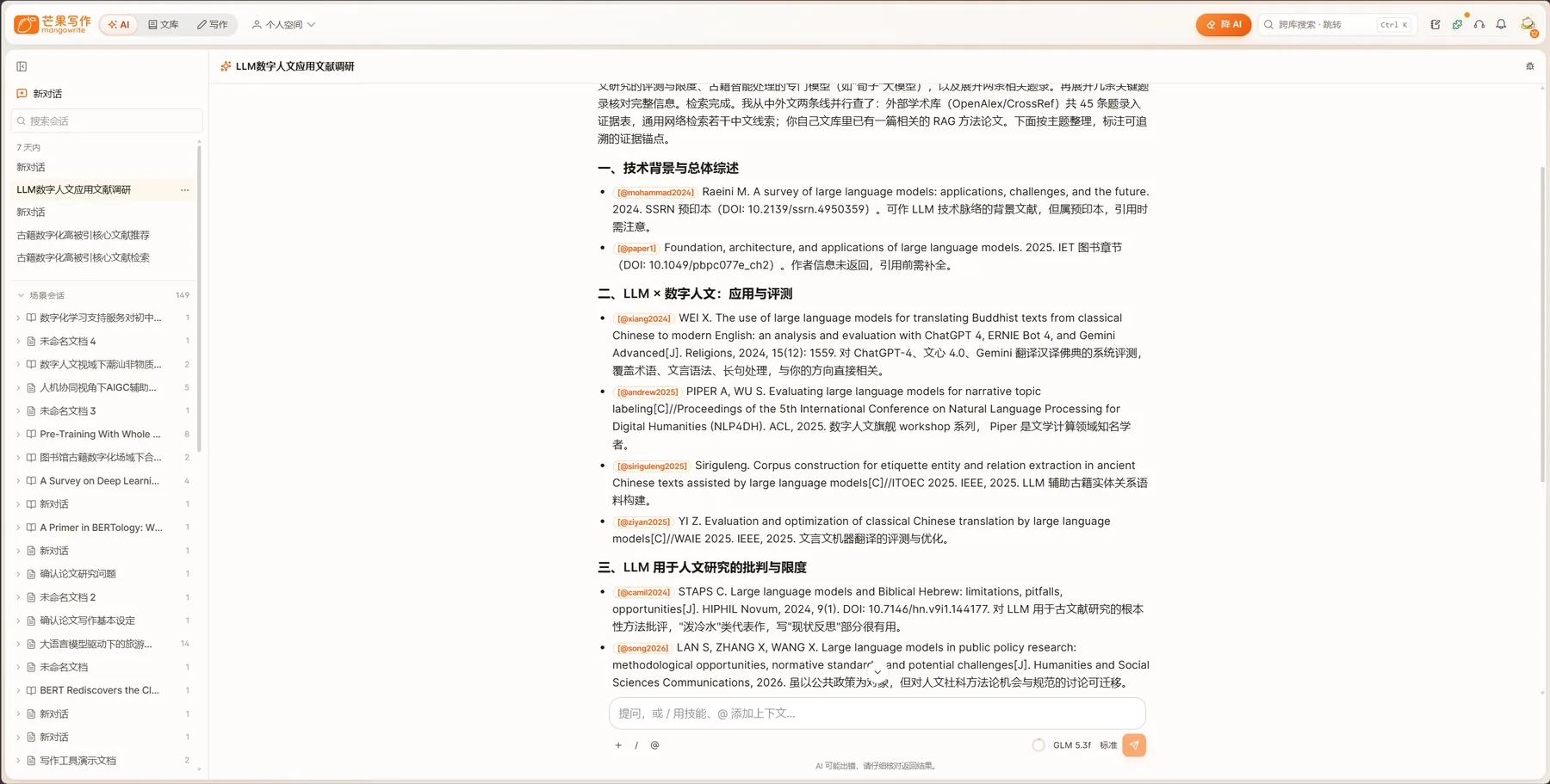Open the more options dots on LLM数字人文应用文献调研

pyautogui.click(x=184, y=190)
